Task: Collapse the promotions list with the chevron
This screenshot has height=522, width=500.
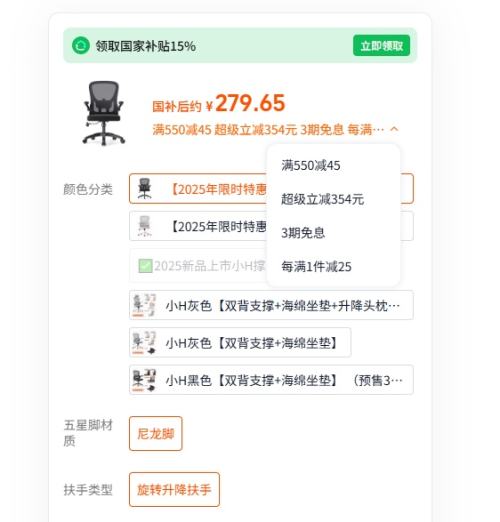Action: click(394, 129)
